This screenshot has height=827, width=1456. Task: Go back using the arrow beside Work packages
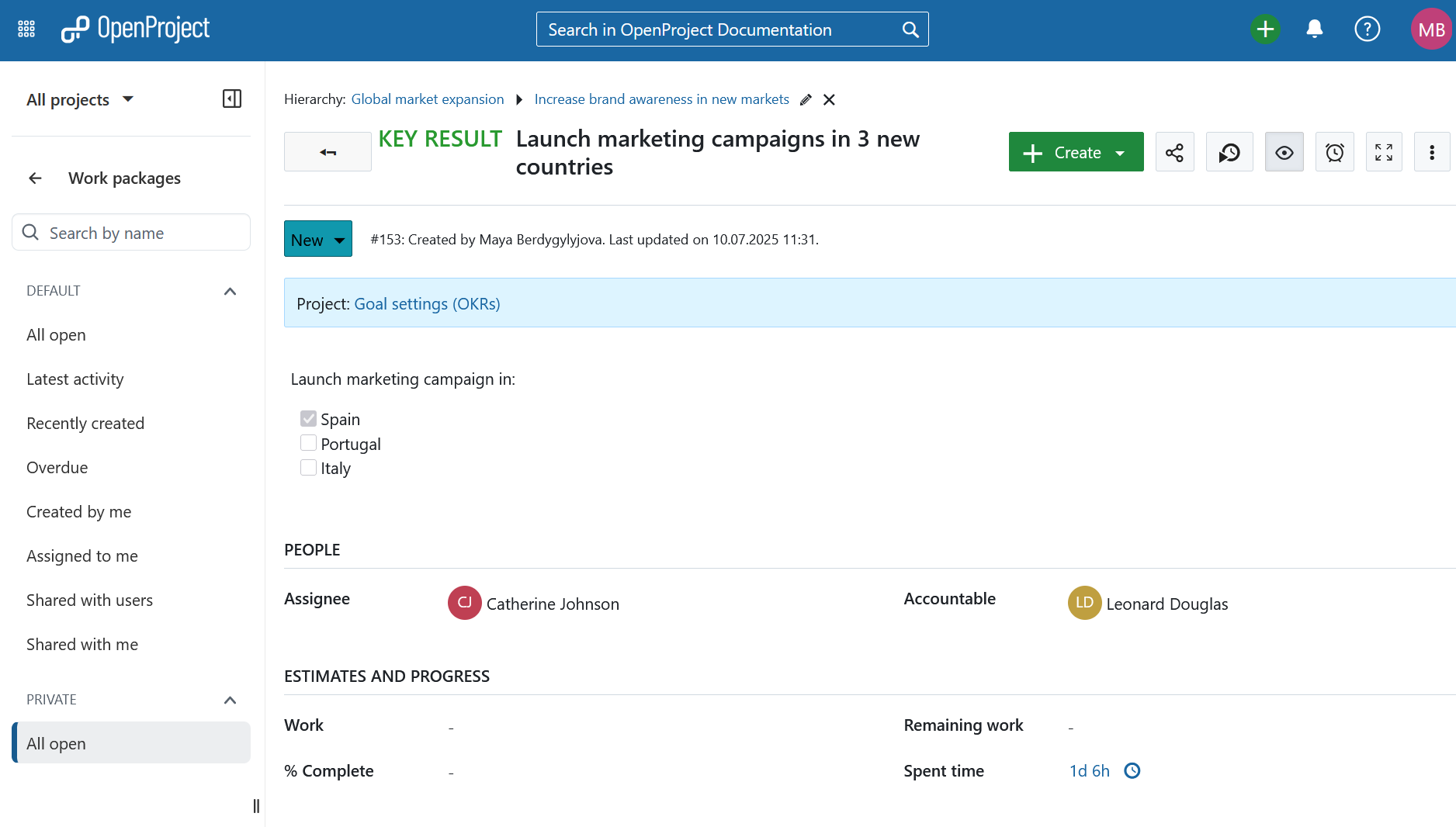click(35, 178)
